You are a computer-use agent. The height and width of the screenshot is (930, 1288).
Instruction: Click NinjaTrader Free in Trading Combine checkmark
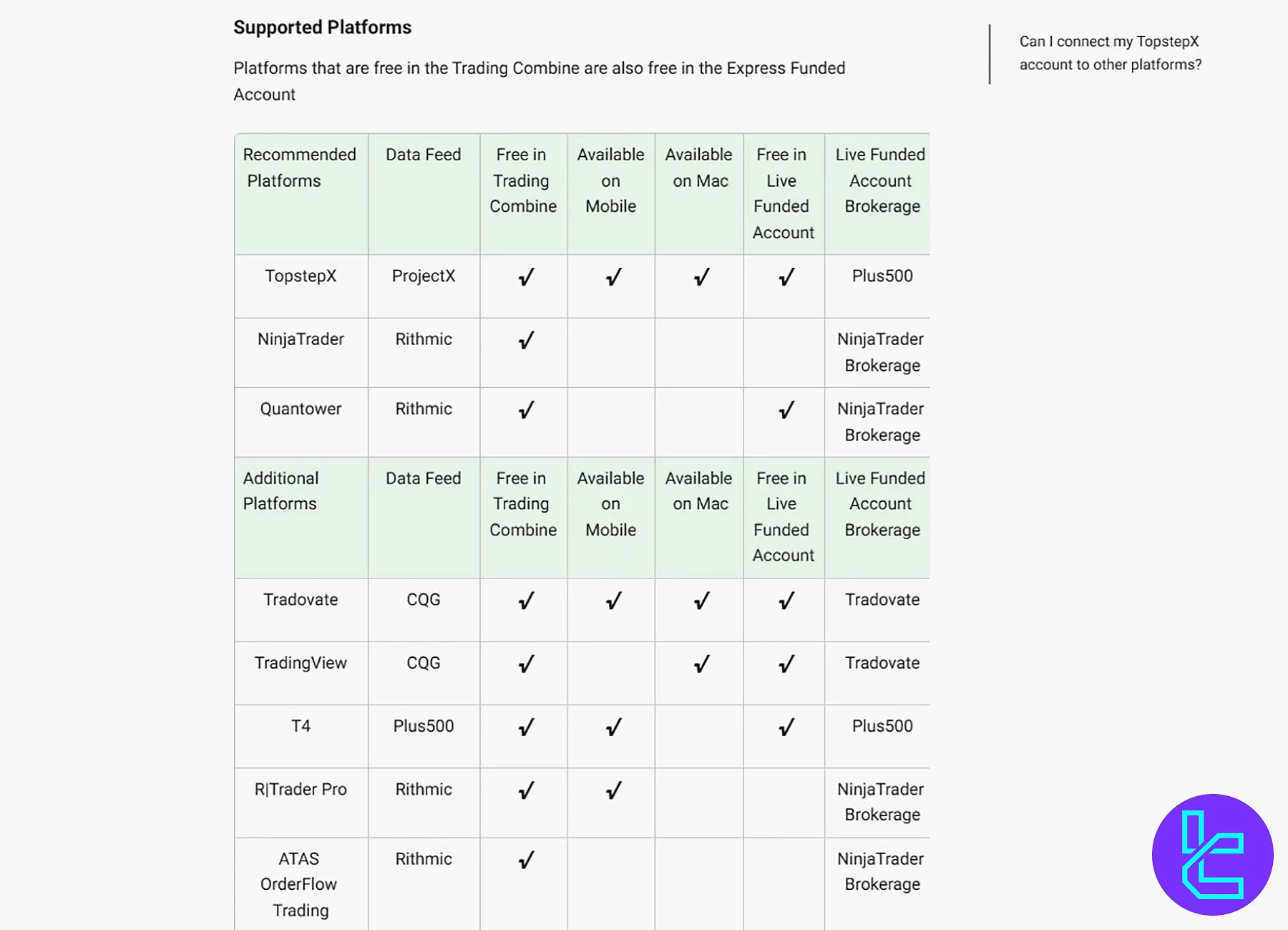coord(526,340)
